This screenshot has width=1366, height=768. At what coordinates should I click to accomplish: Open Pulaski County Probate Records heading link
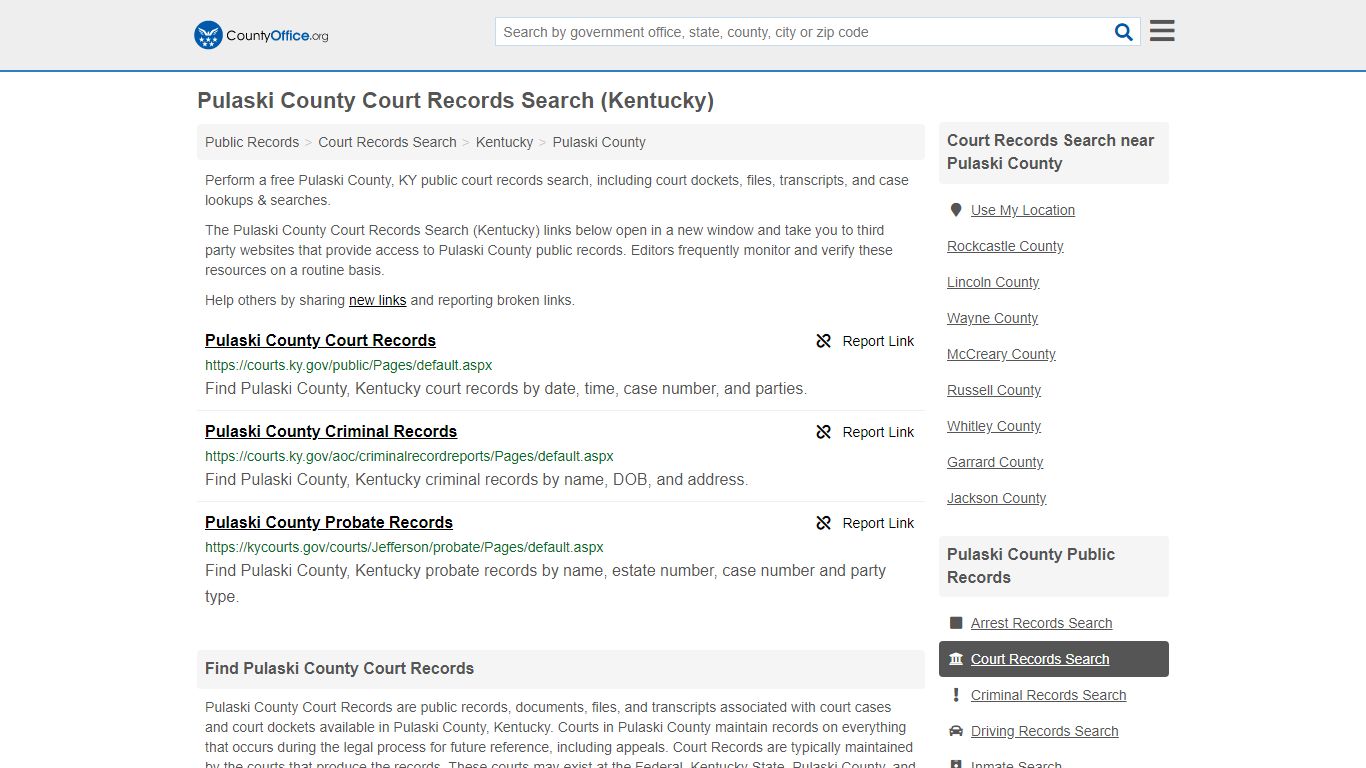[329, 522]
